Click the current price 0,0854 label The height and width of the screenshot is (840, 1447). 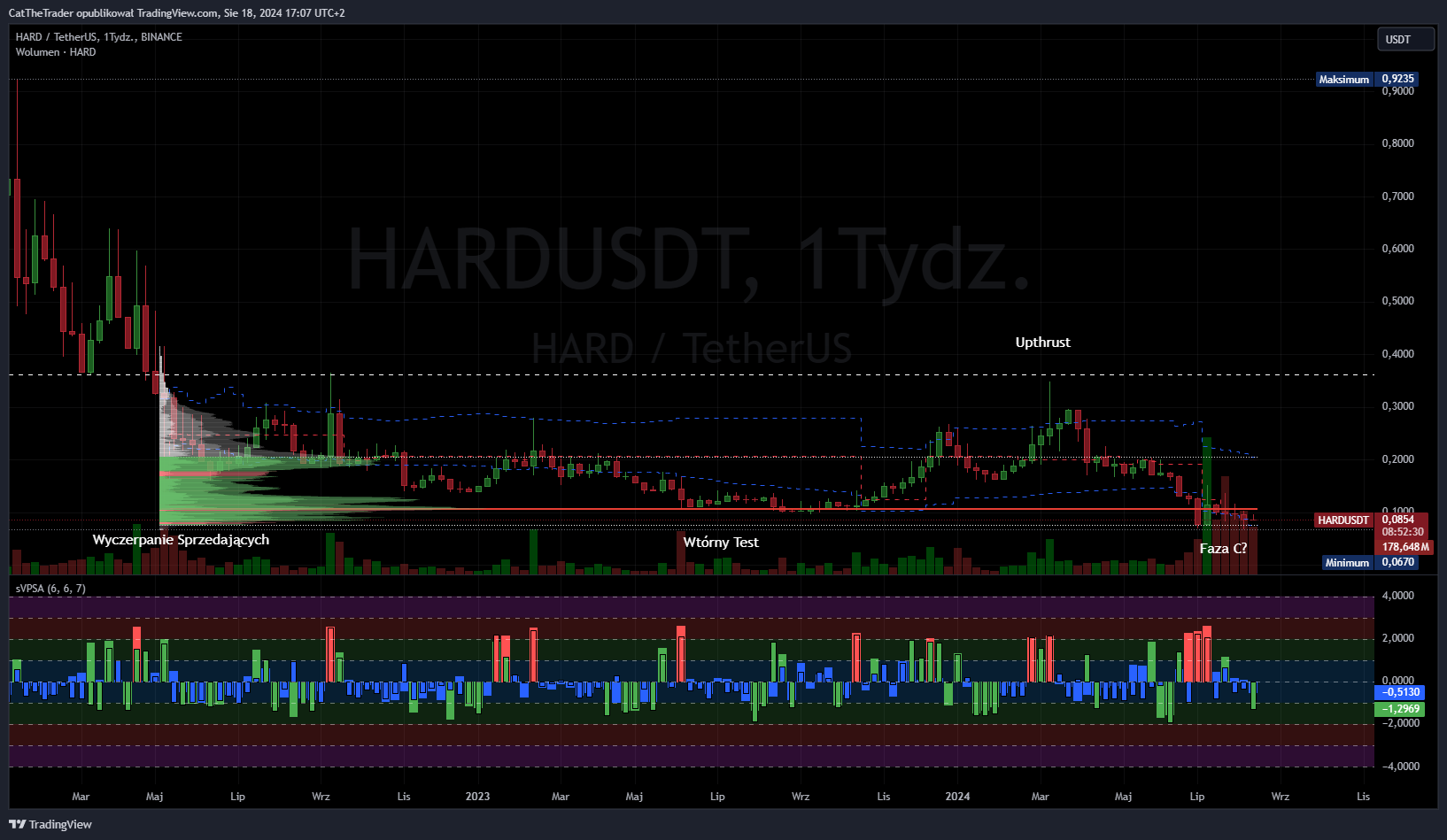tap(1398, 520)
